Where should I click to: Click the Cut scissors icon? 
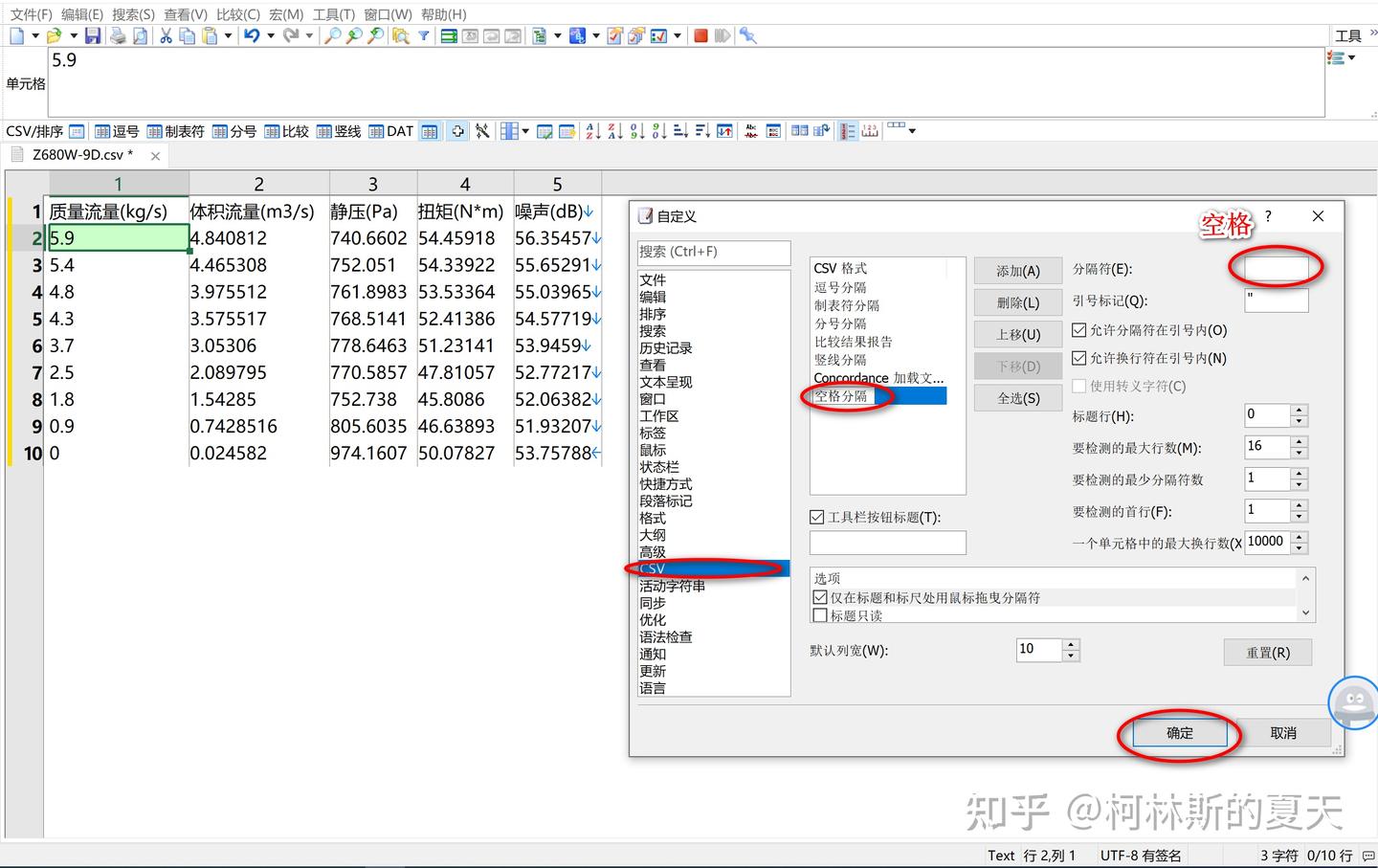(166, 35)
